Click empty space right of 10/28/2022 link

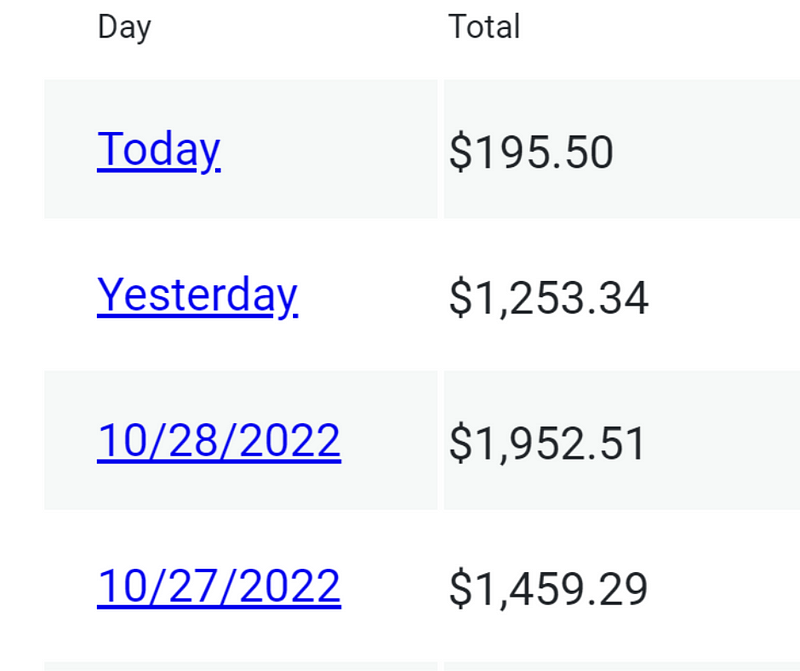coord(389,440)
